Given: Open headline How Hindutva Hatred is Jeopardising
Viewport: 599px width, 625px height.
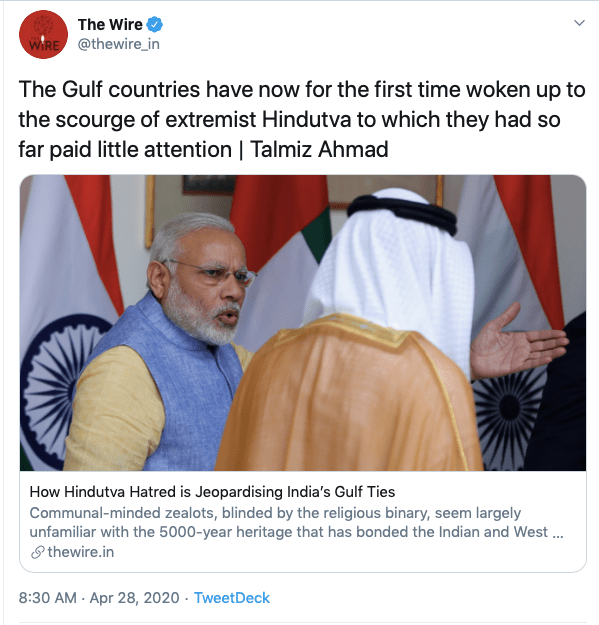Looking at the screenshot, I should tap(212, 492).
